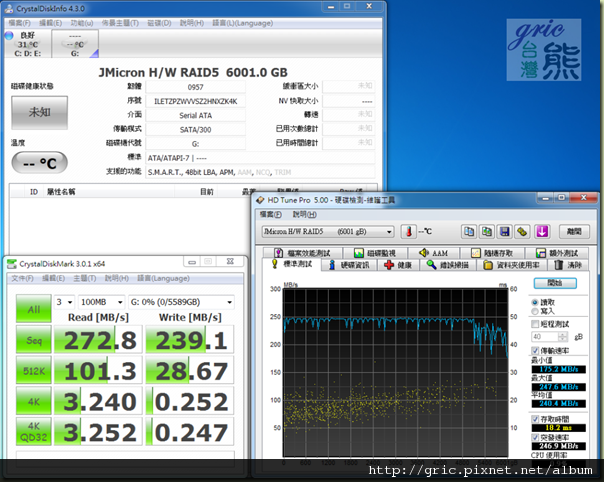The image size is (604, 482).
Task: Click the purple download arrow icon in HD Tune
Action: click(541, 231)
